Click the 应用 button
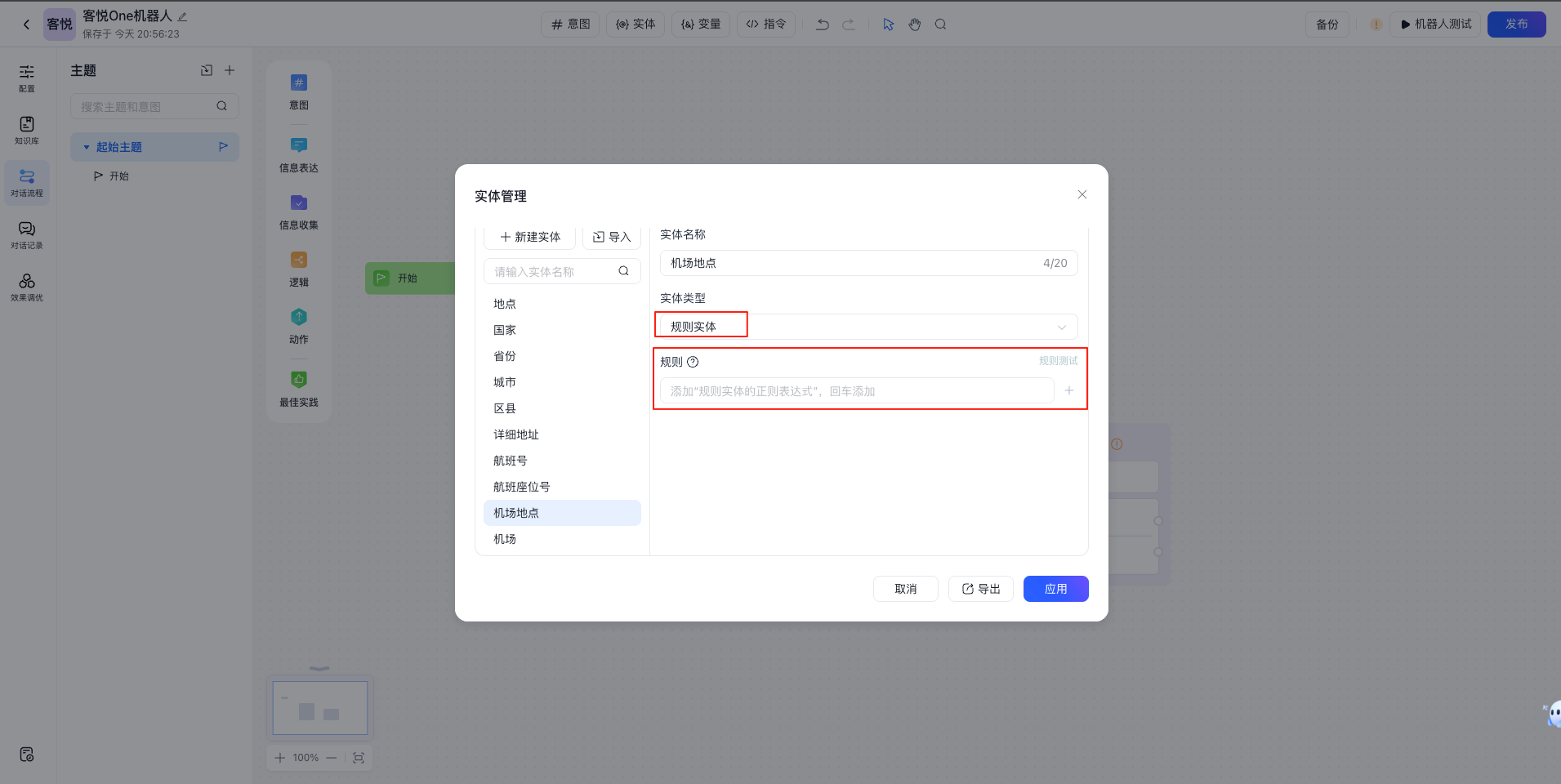The image size is (1561, 784). tap(1055, 589)
